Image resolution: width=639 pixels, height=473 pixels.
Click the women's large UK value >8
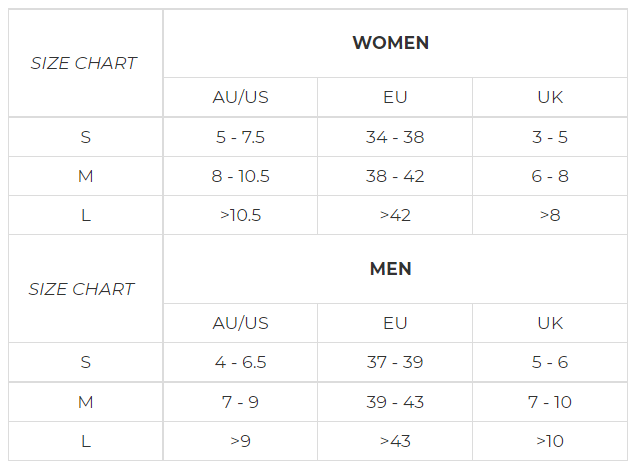550,215
